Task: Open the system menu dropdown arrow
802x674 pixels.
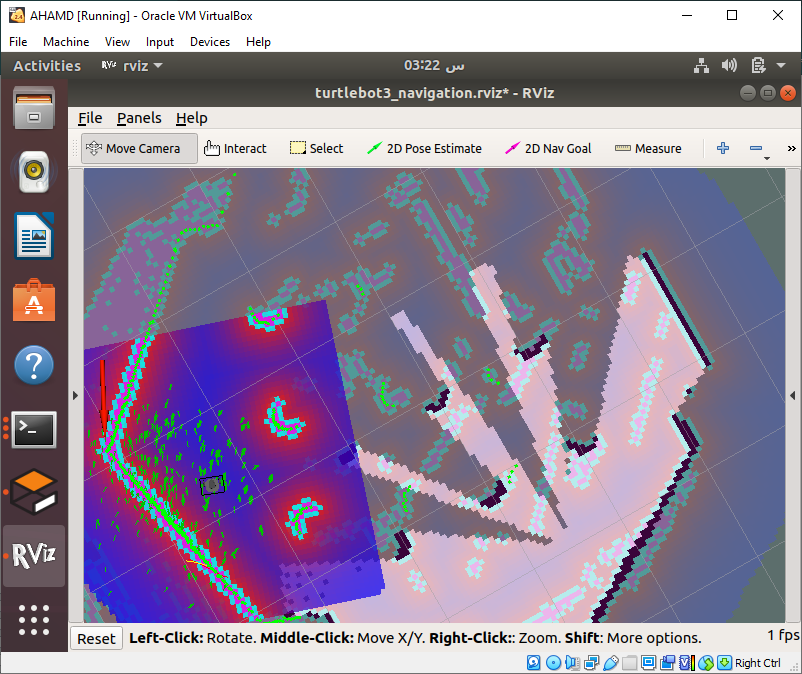Action: pos(781,66)
